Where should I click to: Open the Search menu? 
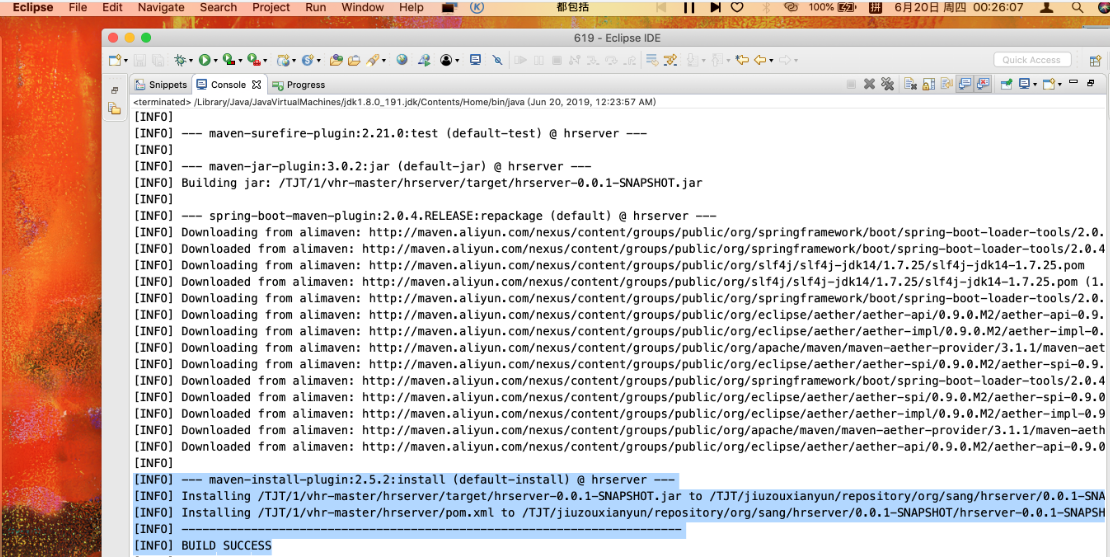pos(218,7)
